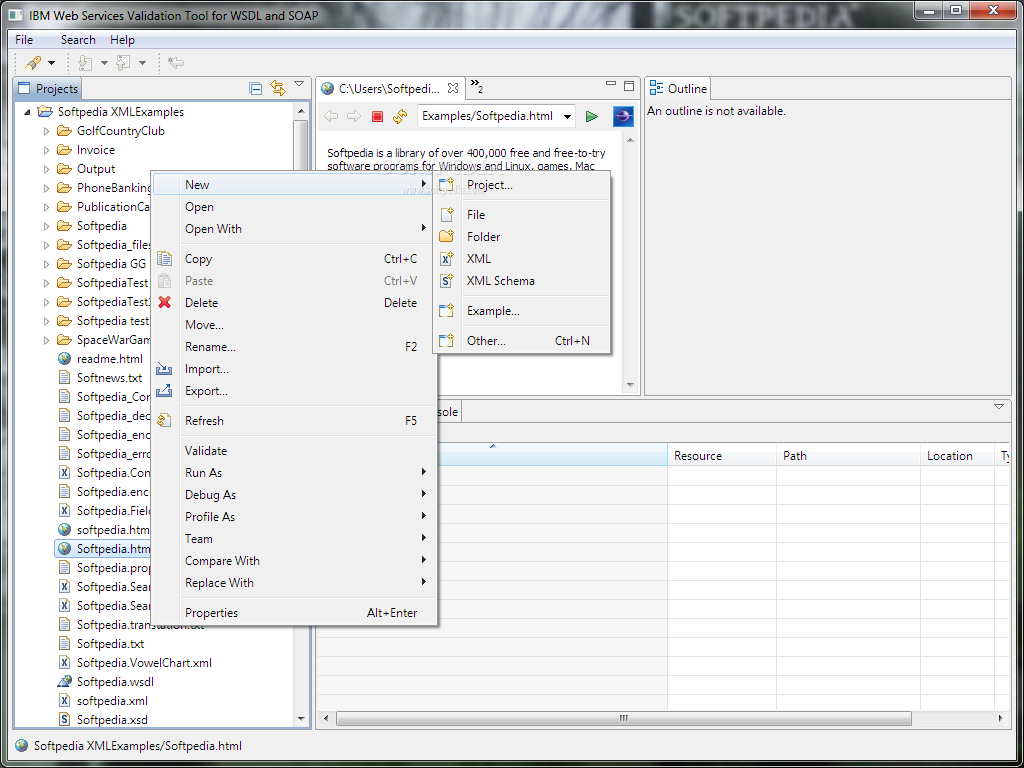Click the green Go arrow

click(592, 116)
